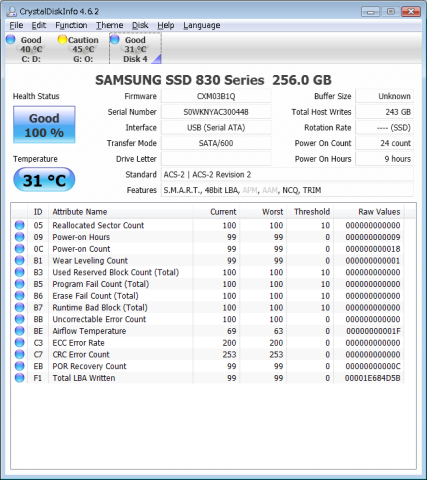Click the Power On Hours value 9 hours
The height and width of the screenshot is (480, 427).
pyautogui.click(x=384, y=159)
